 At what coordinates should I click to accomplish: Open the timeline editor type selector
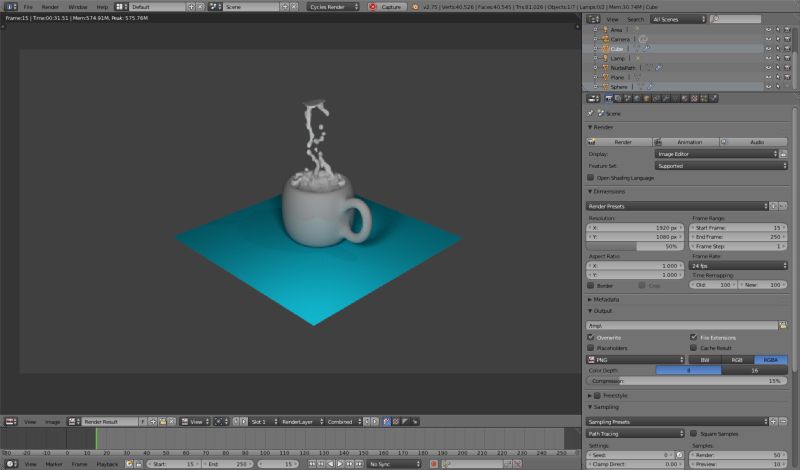click(x=11, y=464)
